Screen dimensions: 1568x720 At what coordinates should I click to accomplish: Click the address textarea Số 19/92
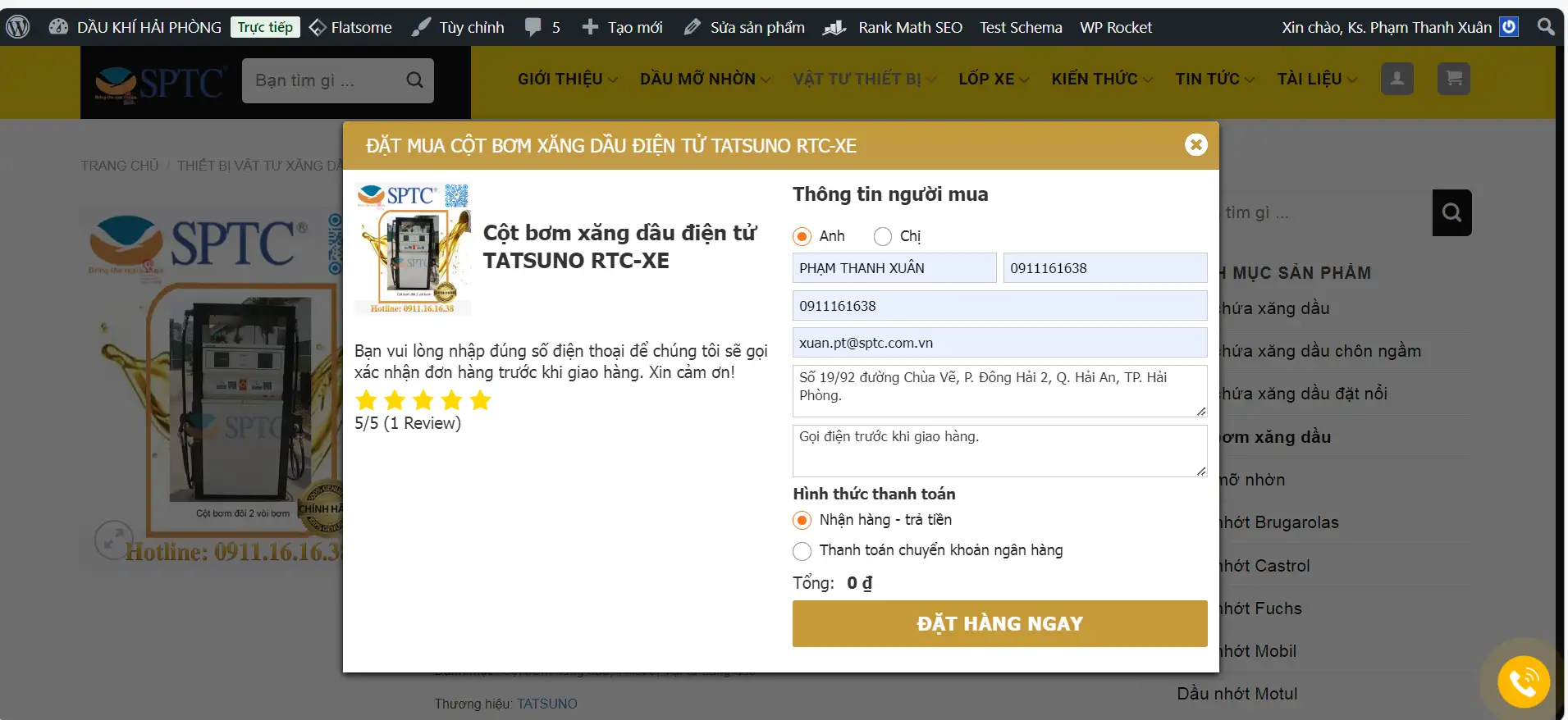[x=999, y=390]
